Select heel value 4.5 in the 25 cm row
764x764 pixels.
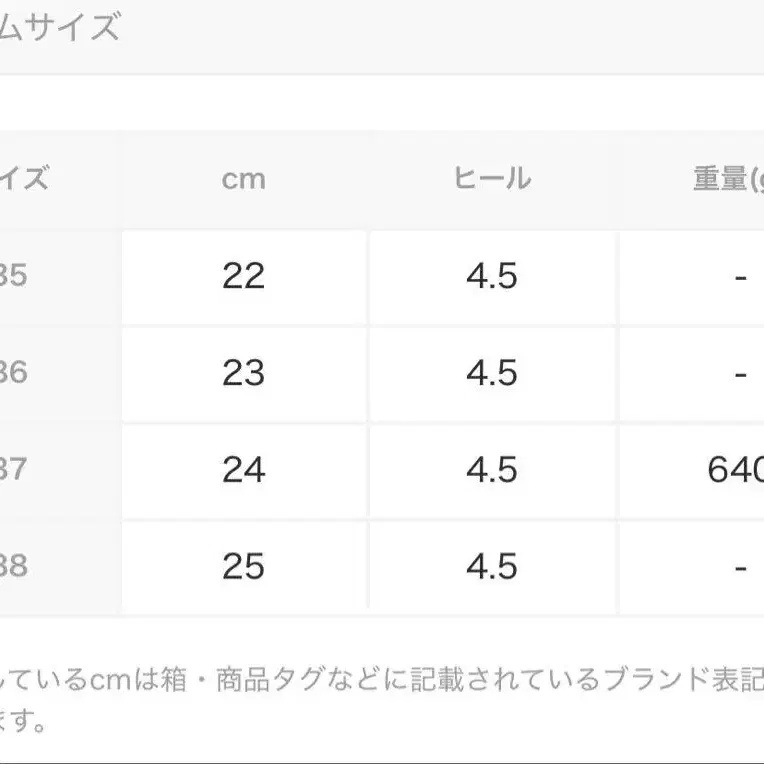coord(492,567)
